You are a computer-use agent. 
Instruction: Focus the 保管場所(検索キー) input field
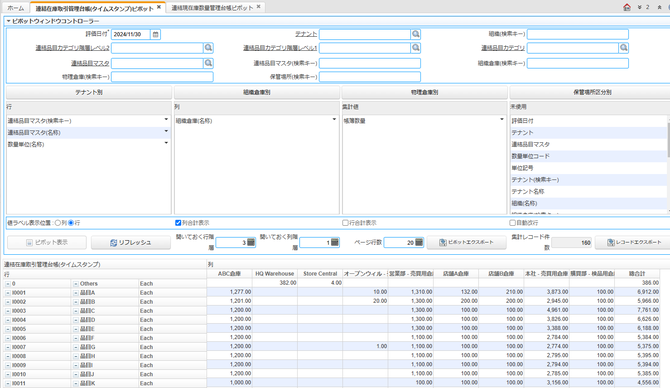(370, 77)
